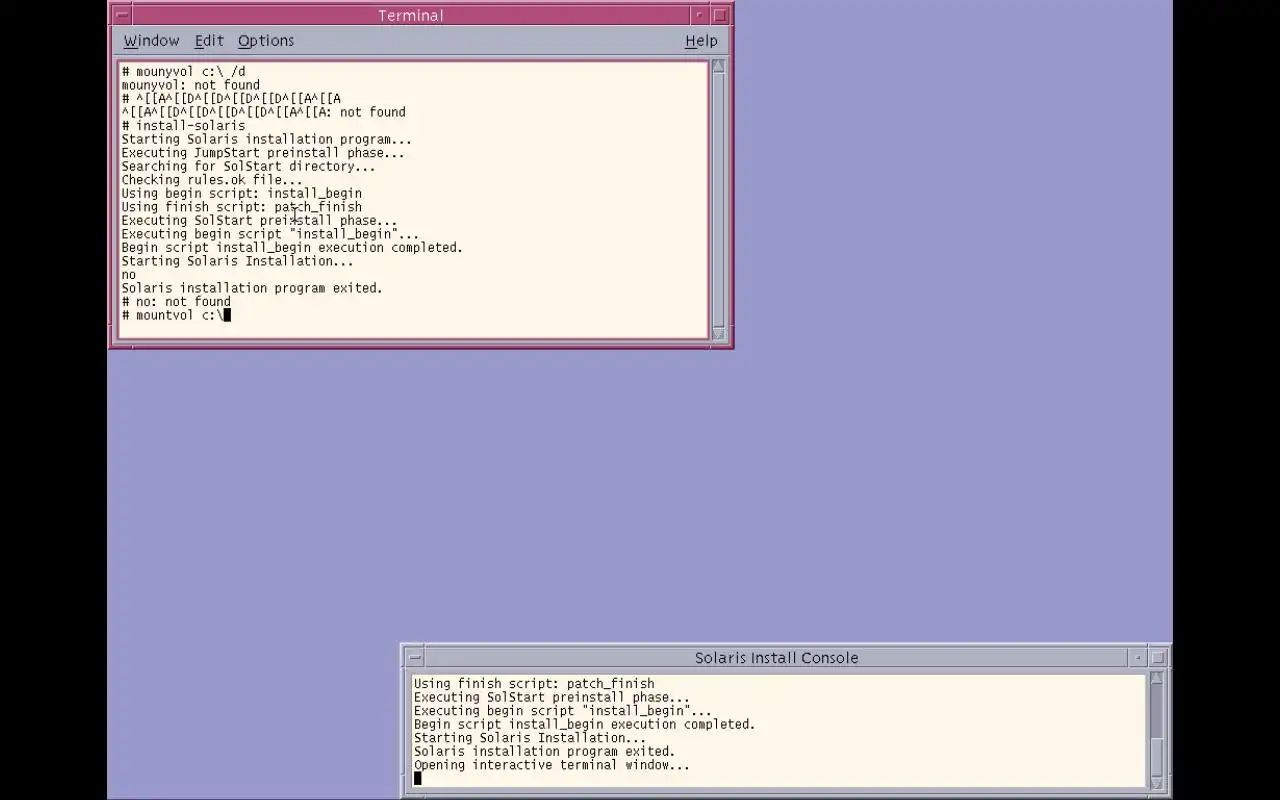Screen dimensions: 1280x800
Task: Click '# no: not found' line in Terminal
Action: (x=176, y=302)
